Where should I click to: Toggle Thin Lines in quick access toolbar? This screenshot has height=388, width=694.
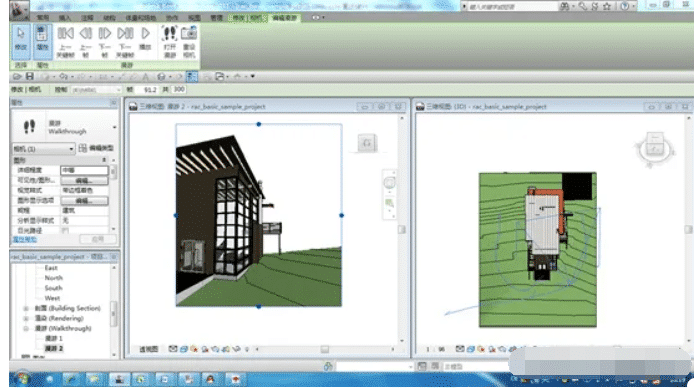[192, 77]
